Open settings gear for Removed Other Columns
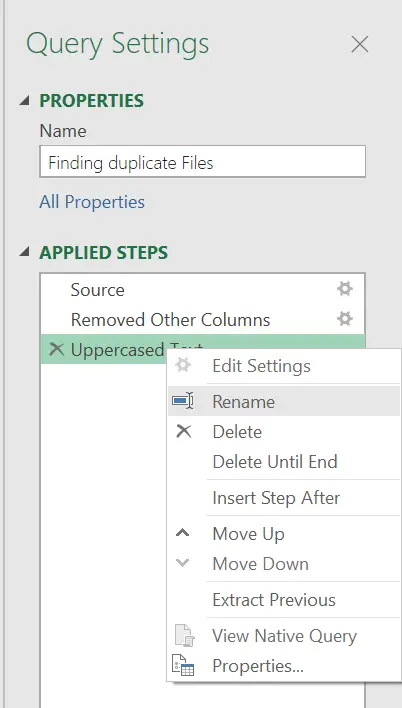 point(345,319)
